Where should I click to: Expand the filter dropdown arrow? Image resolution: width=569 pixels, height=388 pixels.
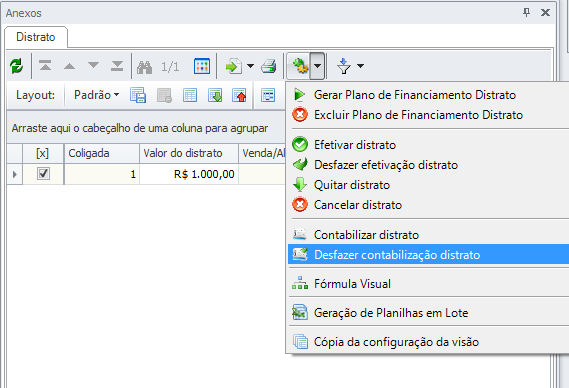click(x=360, y=66)
